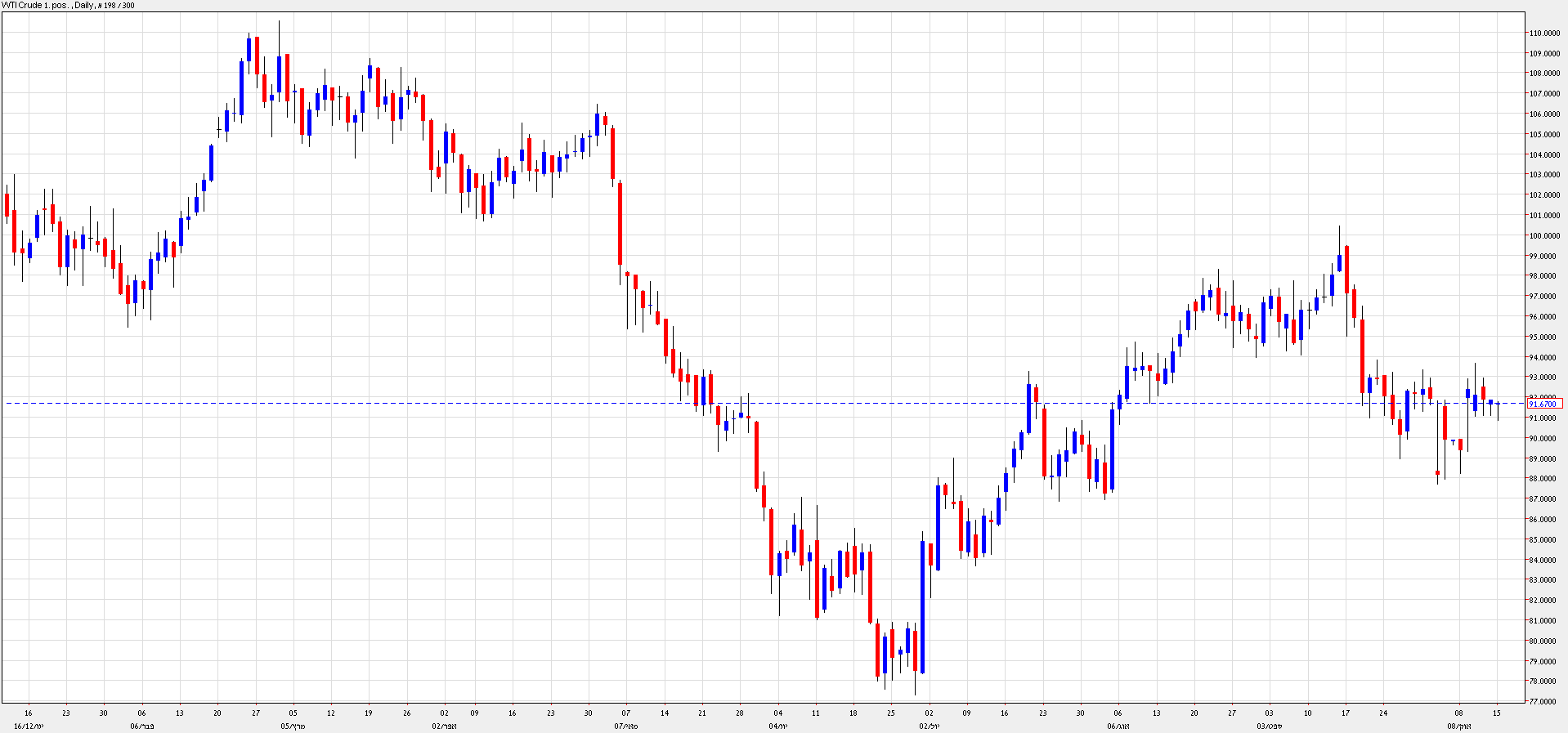Click the 83.0000 price axis label
The width and height of the screenshot is (1568, 733).
tap(1544, 580)
